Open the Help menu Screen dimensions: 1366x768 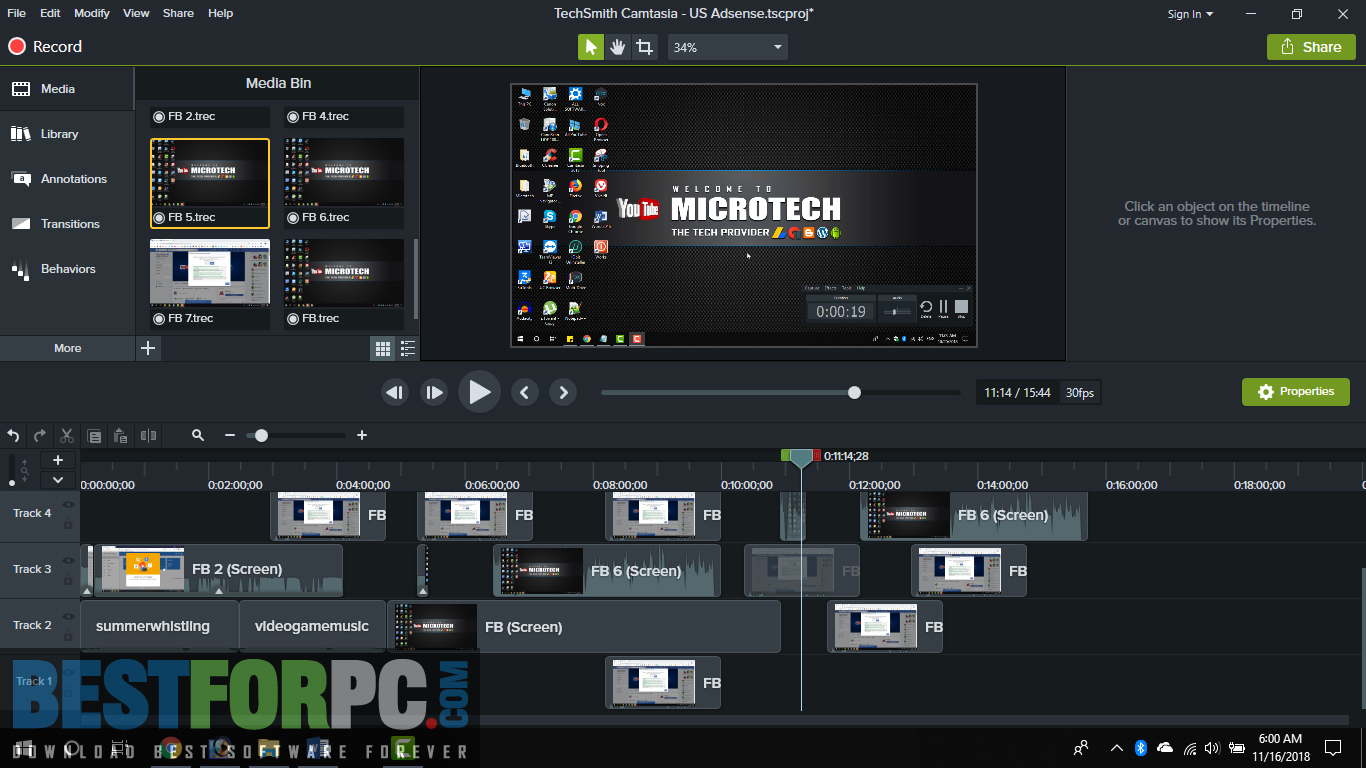tap(220, 13)
